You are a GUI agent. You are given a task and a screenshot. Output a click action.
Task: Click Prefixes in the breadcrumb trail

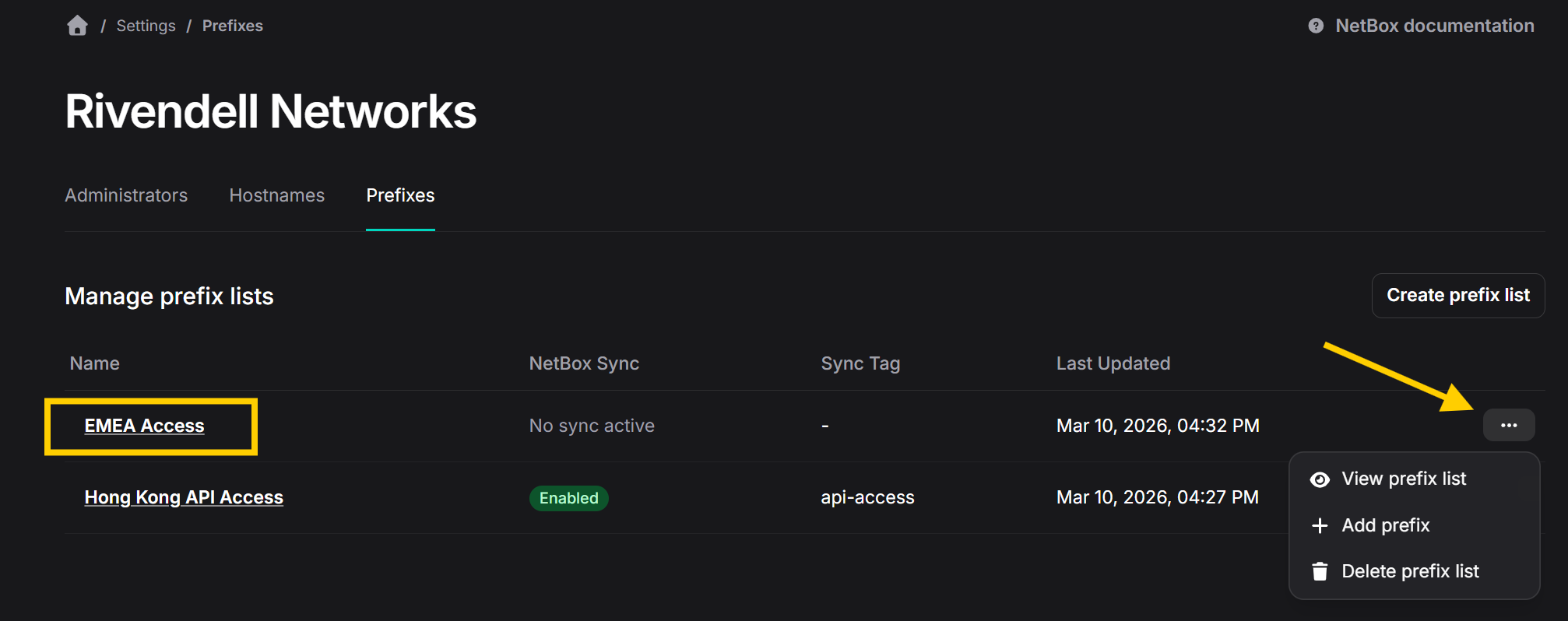tap(232, 26)
